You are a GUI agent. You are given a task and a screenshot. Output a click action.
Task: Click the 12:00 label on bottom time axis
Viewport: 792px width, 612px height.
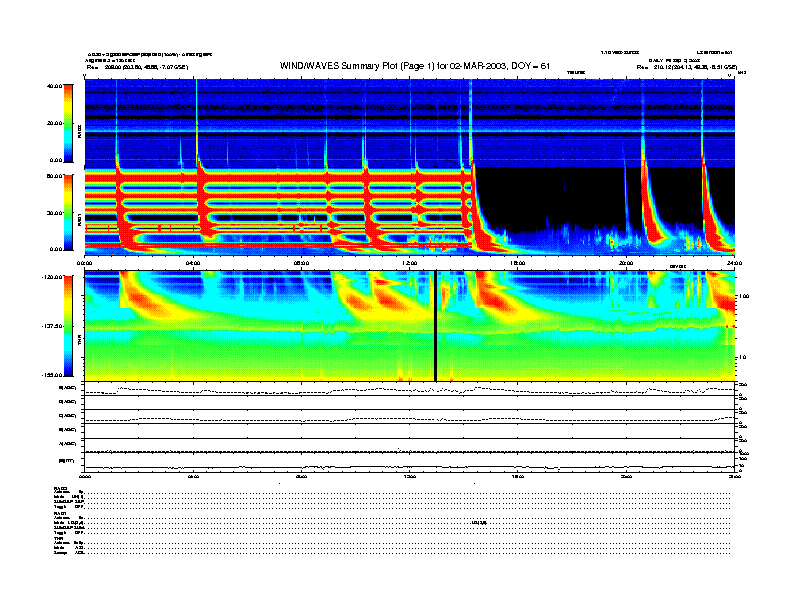point(410,476)
